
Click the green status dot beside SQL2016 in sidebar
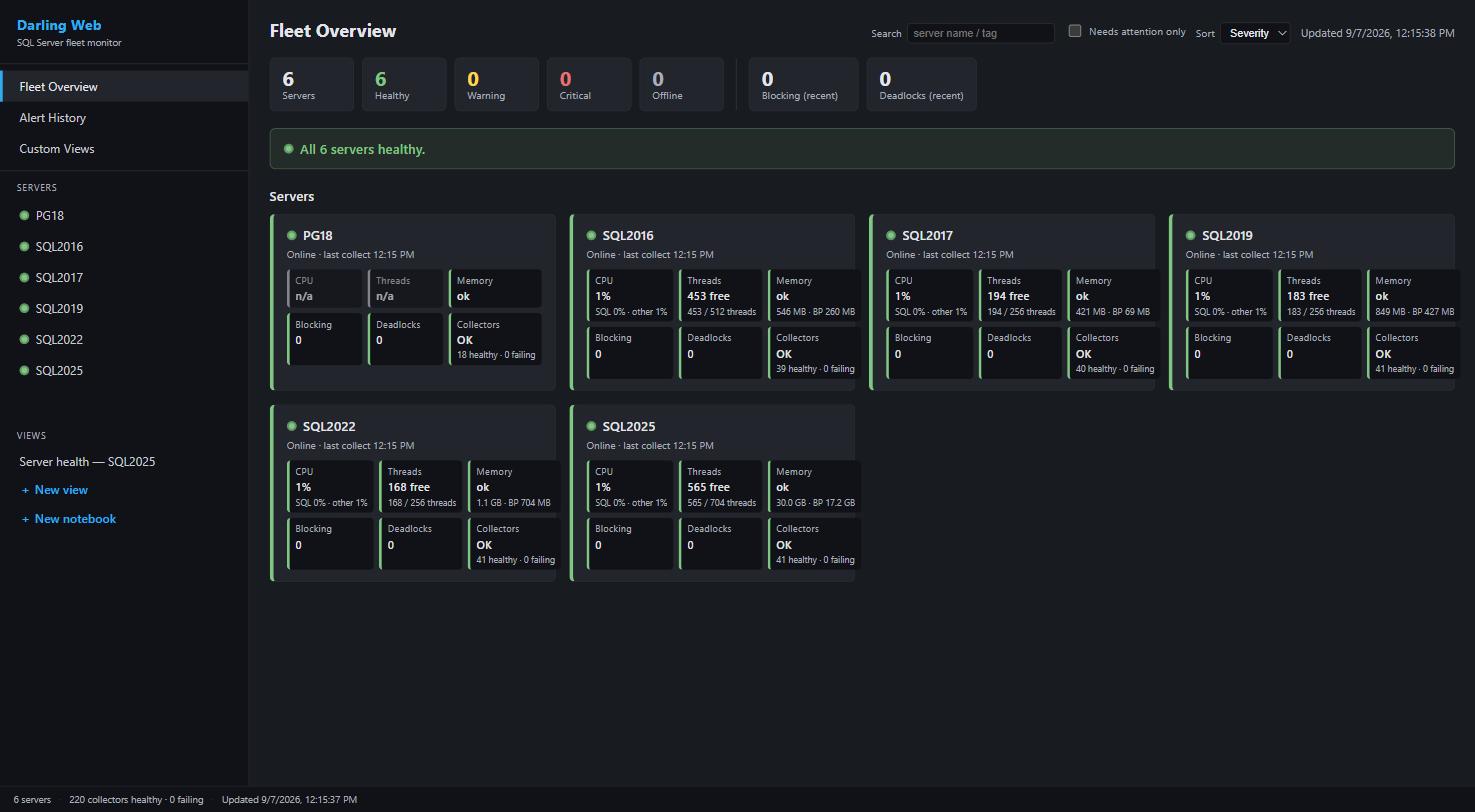pyautogui.click(x=24, y=246)
